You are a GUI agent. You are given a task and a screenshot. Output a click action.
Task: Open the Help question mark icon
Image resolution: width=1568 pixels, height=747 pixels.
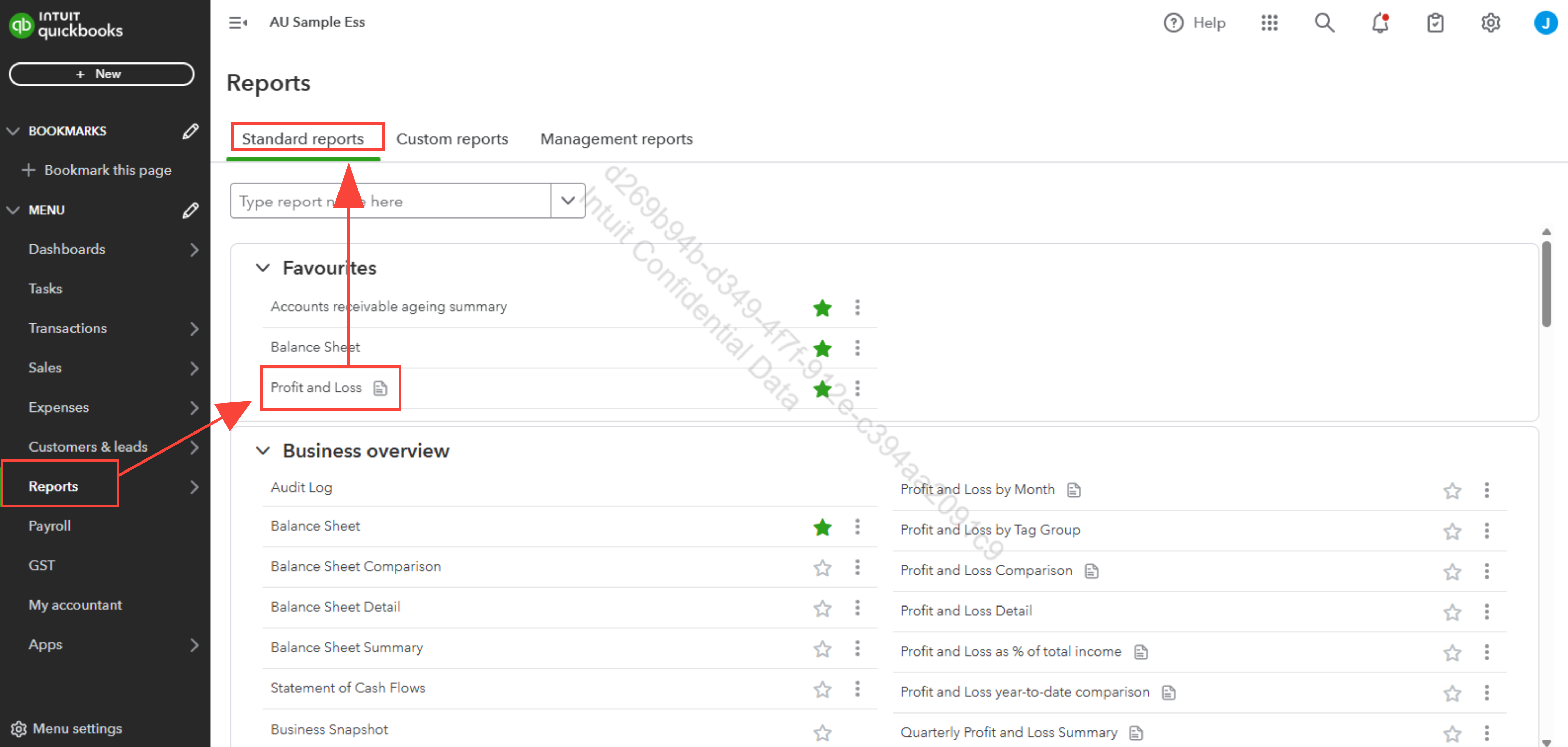1173,22
